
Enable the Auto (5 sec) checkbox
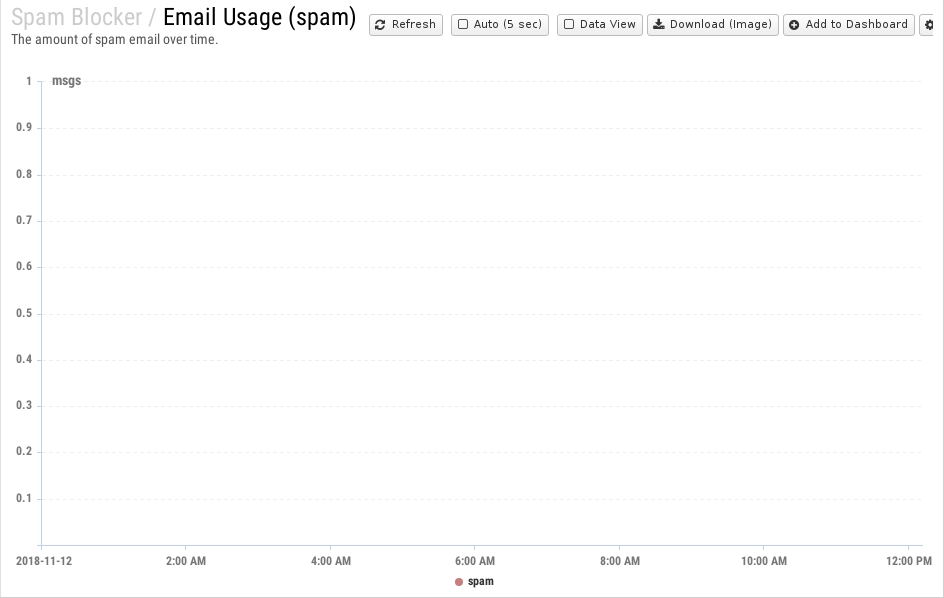463,24
